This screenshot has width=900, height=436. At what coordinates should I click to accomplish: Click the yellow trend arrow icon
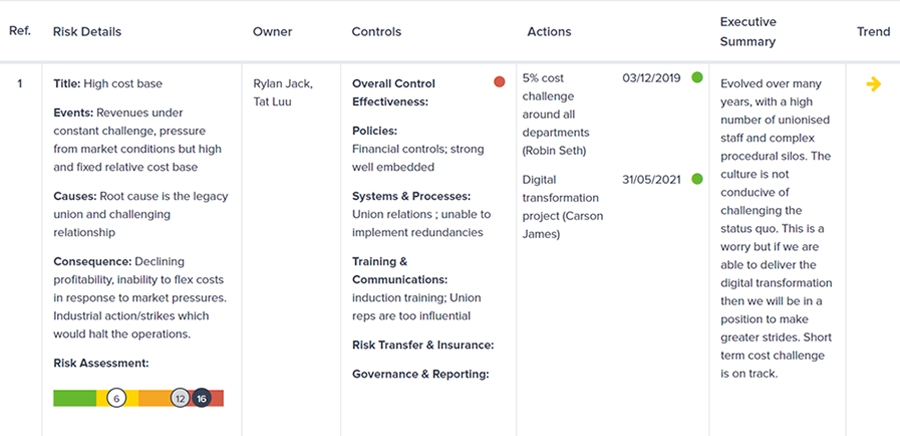click(874, 84)
